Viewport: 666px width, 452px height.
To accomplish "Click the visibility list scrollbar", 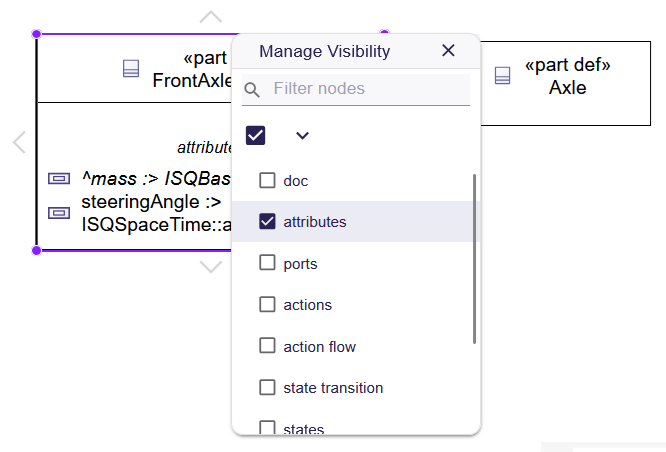I will (x=474, y=260).
